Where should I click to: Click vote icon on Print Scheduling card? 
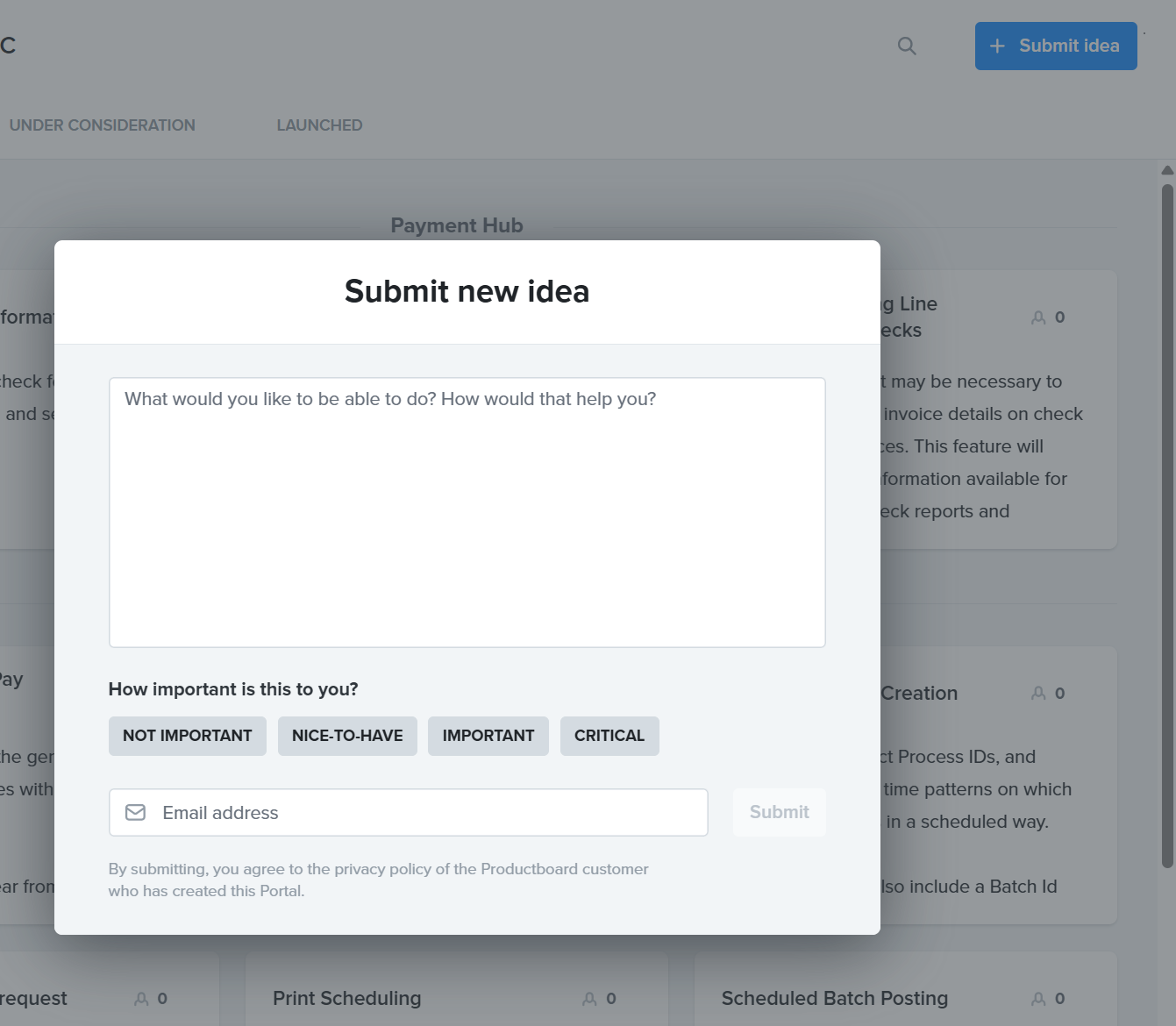pyautogui.click(x=589, y=999)
